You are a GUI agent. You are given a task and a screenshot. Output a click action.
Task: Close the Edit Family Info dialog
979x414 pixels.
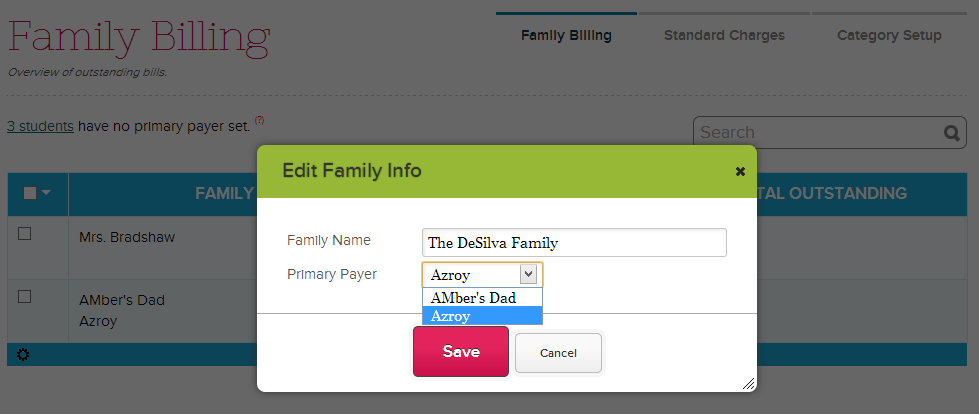740,171
